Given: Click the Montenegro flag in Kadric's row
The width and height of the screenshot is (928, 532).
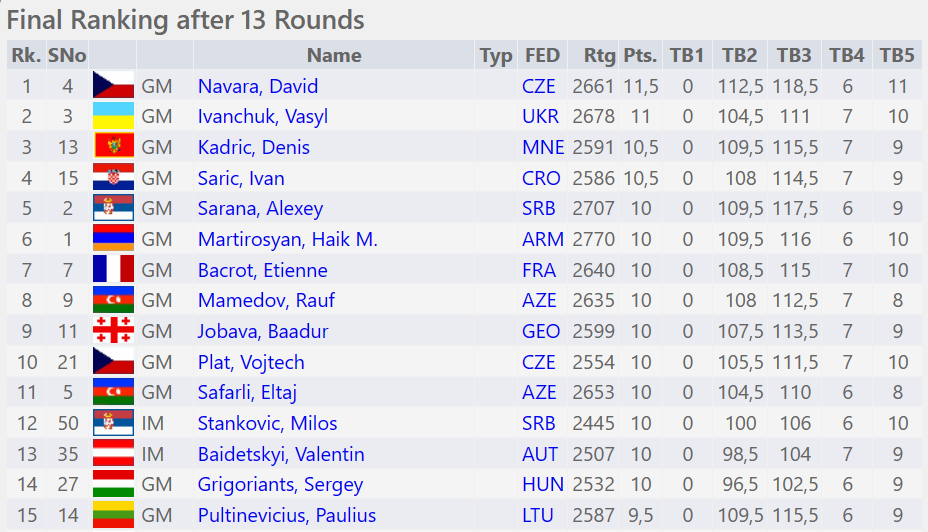Looking at the screenshot, I should coord(113,147).
